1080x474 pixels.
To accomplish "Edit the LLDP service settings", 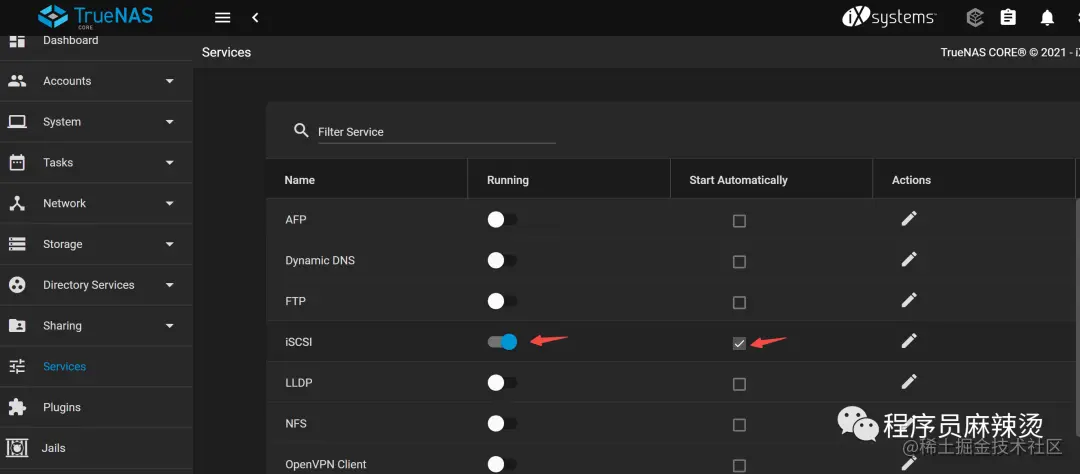I will 909,382.
